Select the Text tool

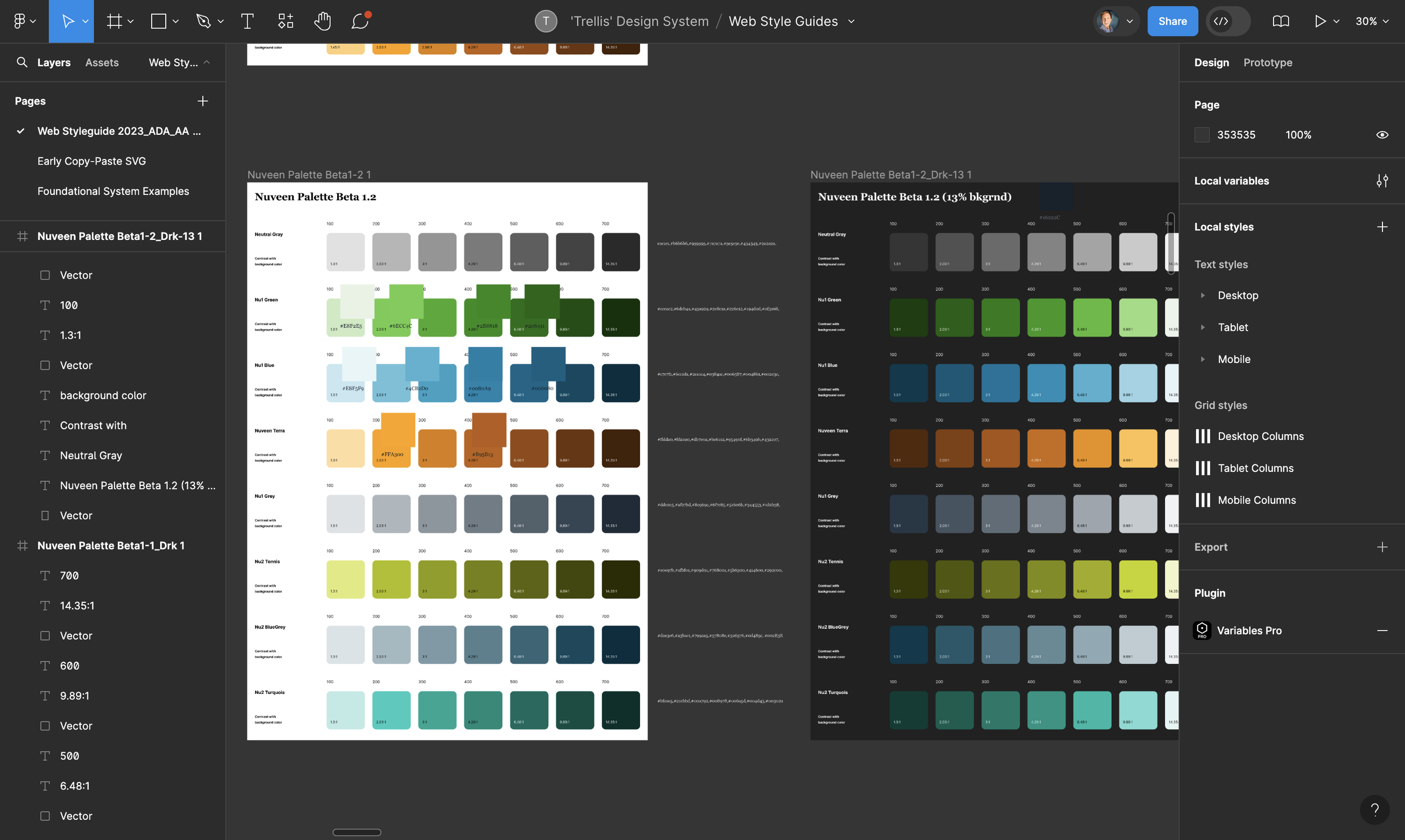point(247,21)
